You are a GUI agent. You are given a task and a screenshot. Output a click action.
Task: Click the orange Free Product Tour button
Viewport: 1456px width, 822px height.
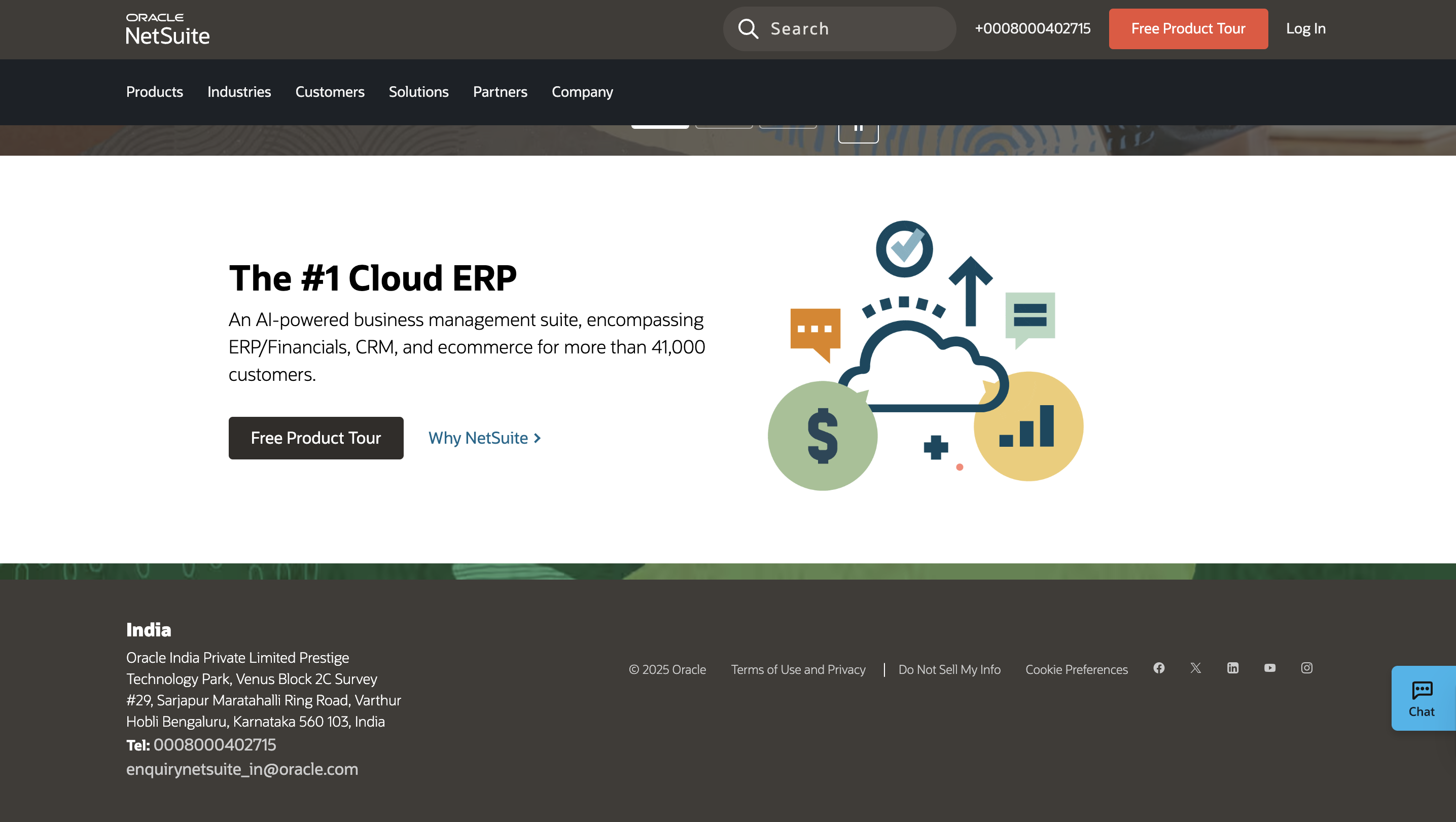click(1188, 29)
